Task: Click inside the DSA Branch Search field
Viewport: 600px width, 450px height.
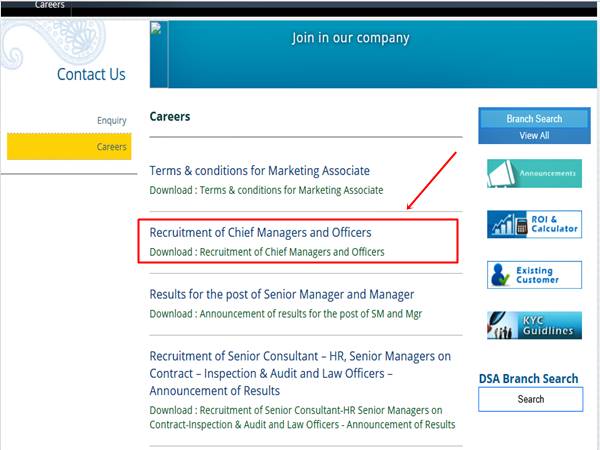Action: 530,399
